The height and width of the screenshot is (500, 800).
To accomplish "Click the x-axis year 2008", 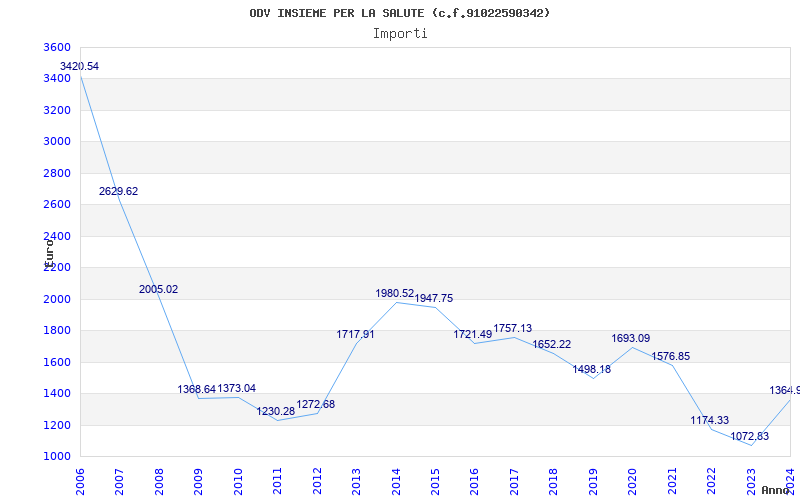I will click(159, 482).
